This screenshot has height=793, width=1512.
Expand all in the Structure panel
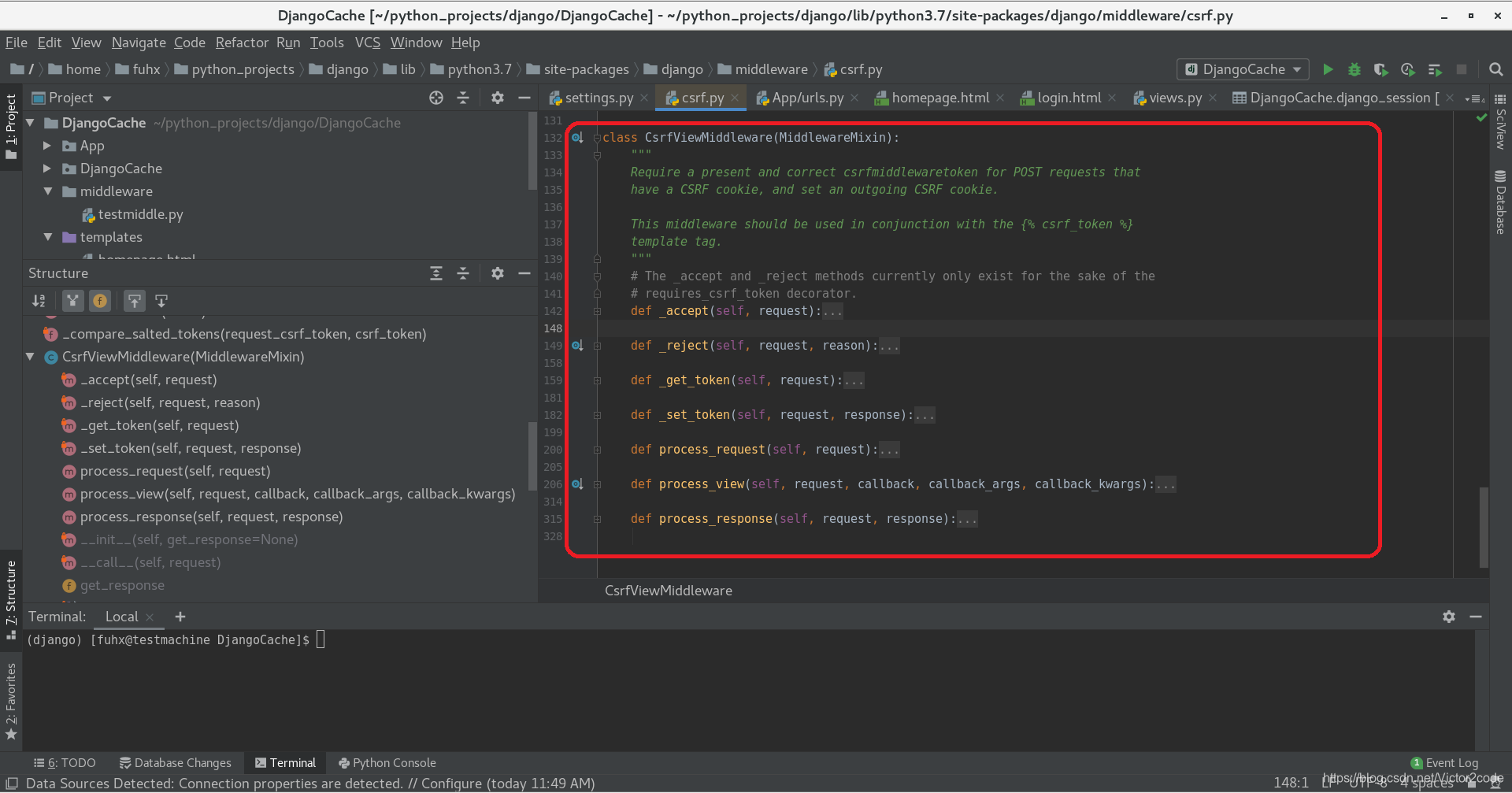(x=436, y=273)
